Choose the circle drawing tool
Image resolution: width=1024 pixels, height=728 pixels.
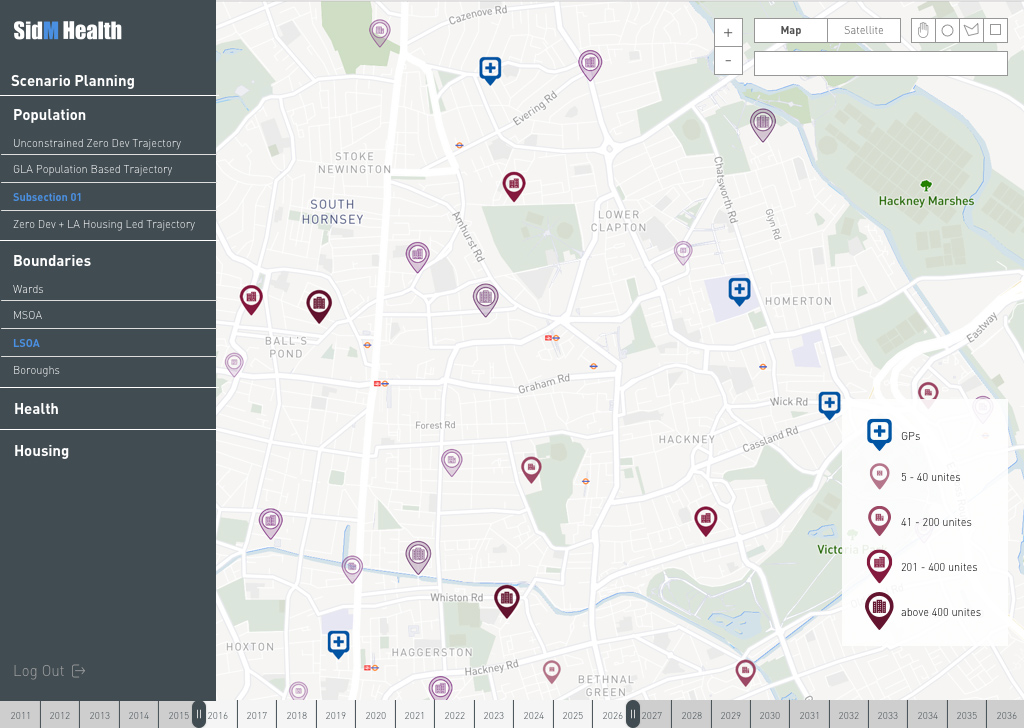(x=947, y=30)
